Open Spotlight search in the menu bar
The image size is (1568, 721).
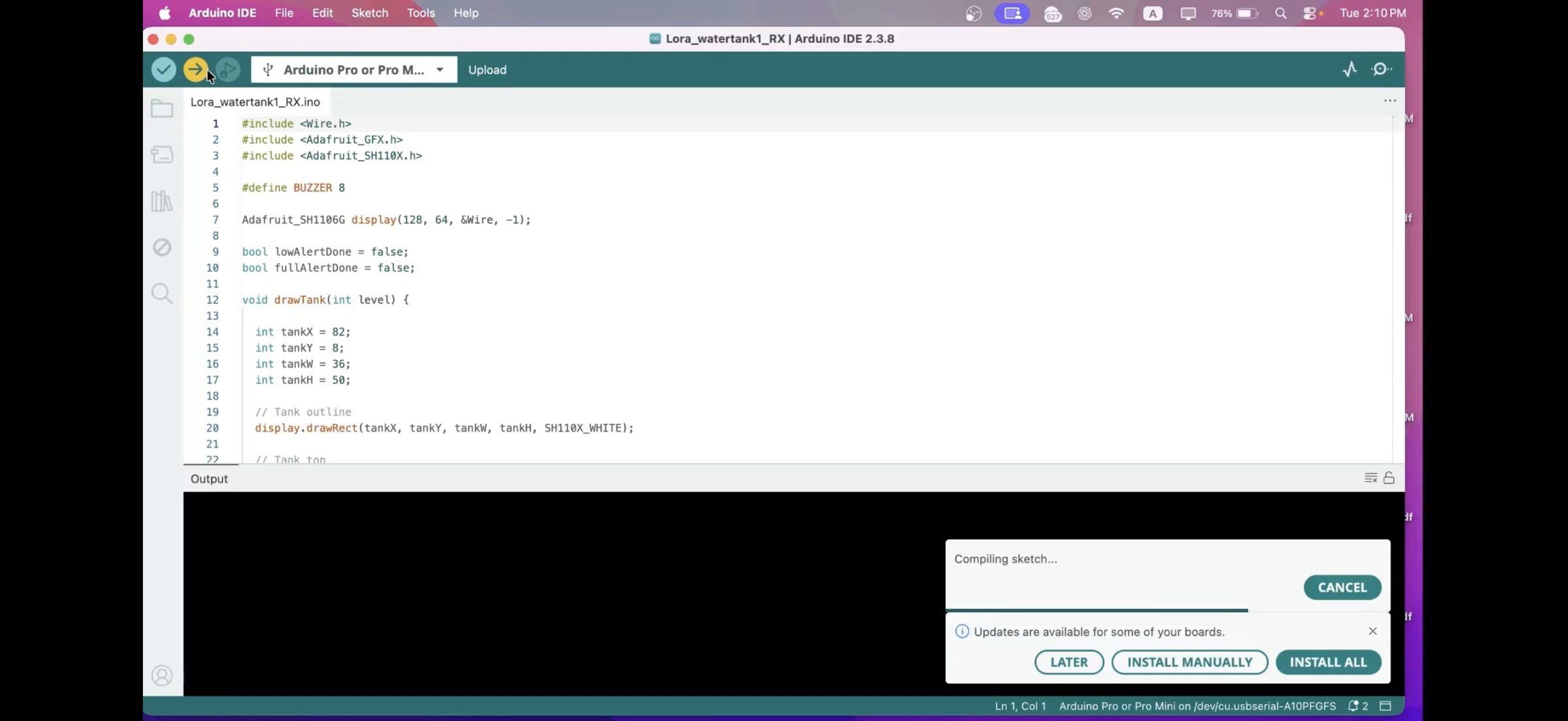pyautogui.click(x=1281, y=13)
